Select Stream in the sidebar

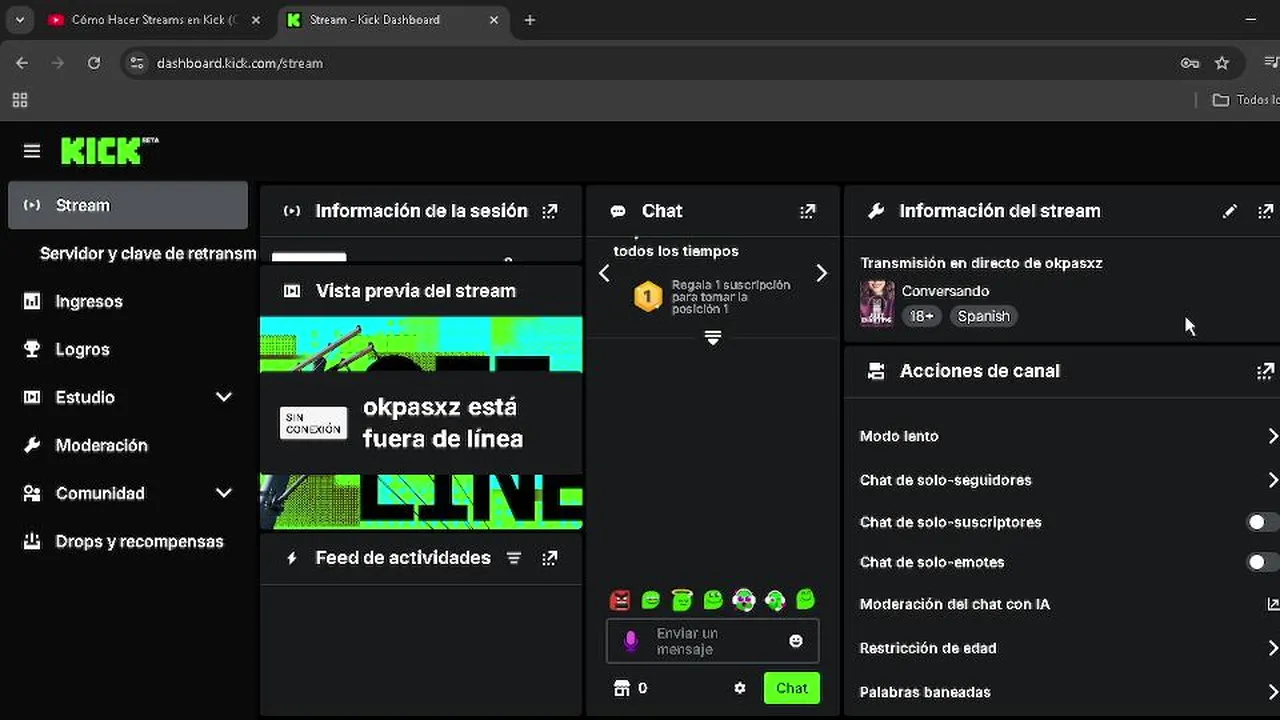(x=128, y=205)
